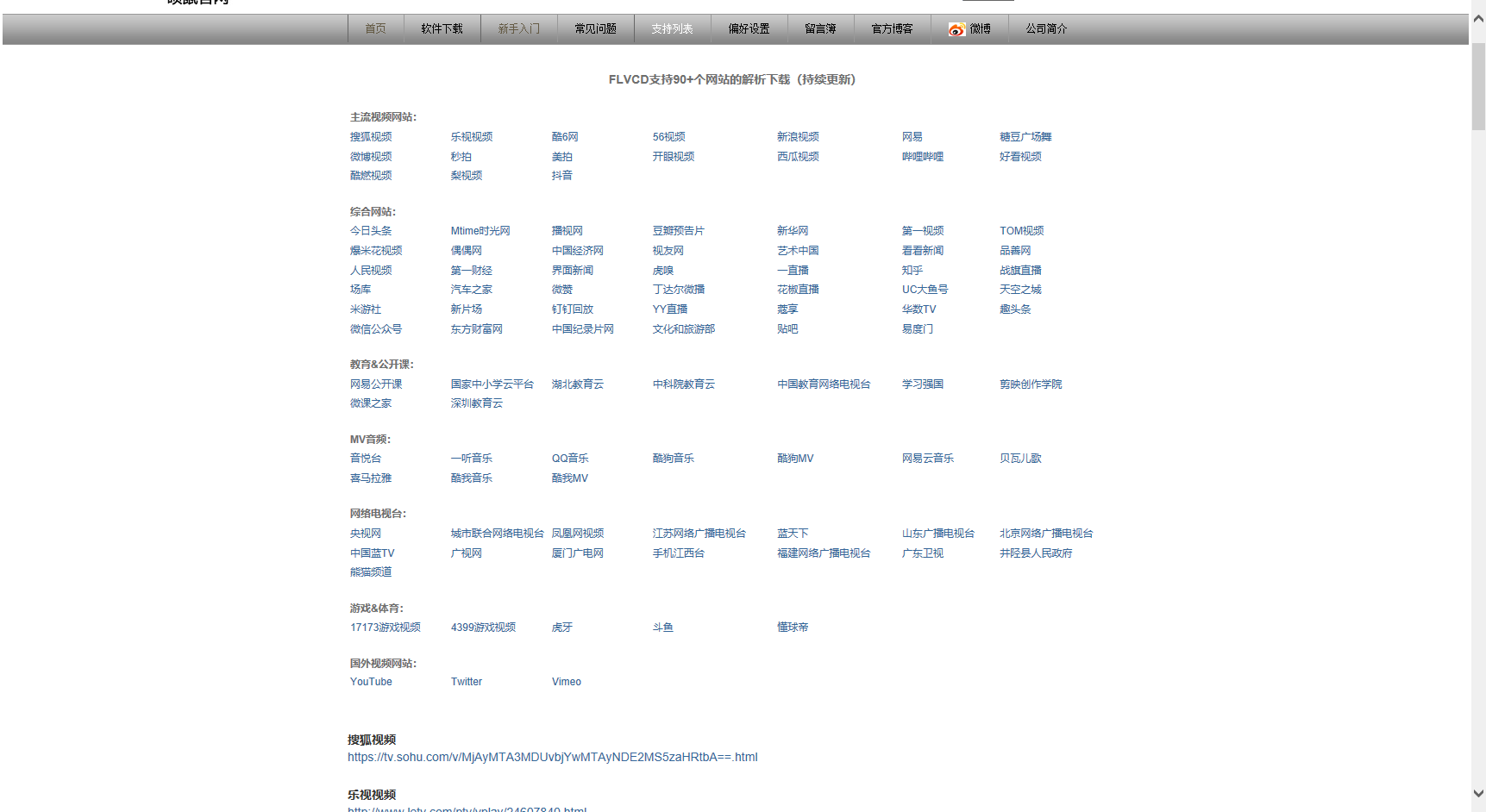Click the Twitter link

467,682
